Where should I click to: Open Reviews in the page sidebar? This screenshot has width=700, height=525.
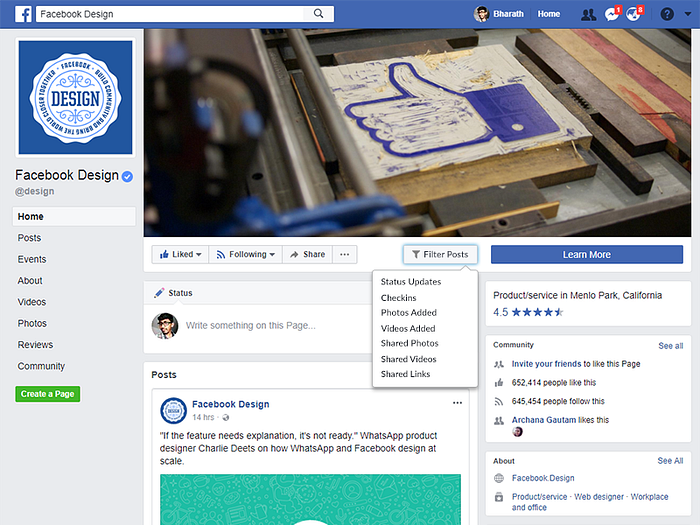35,345
